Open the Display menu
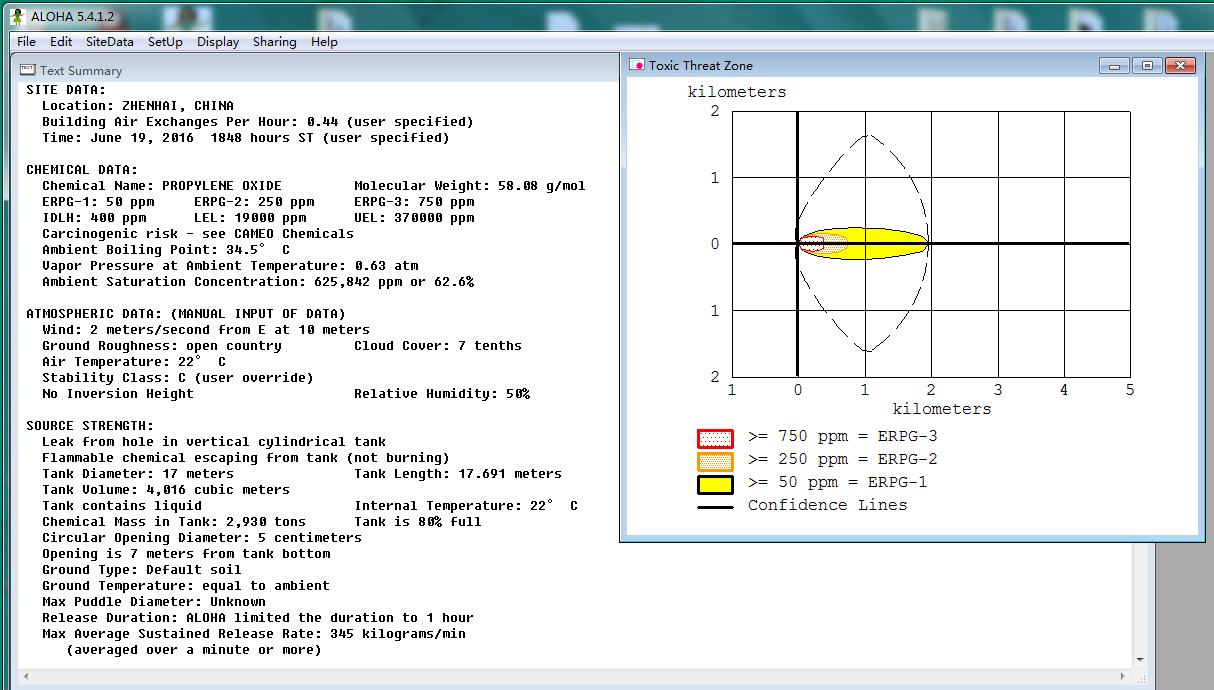Image resolution: width=1214 pixels, height=690 pixels. tap(218, 42)
